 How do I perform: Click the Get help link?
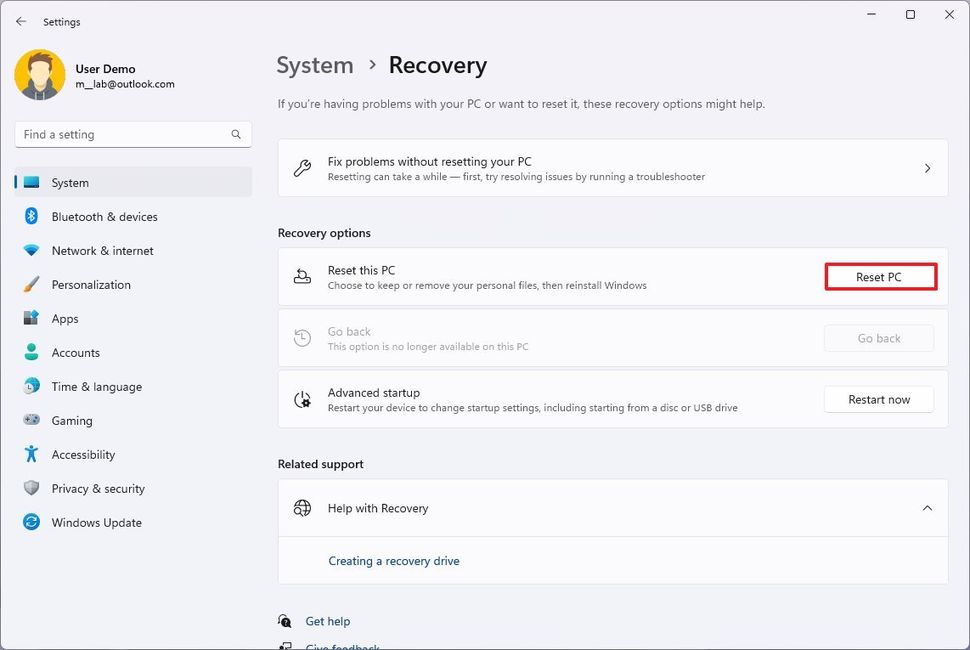point(328,621)
